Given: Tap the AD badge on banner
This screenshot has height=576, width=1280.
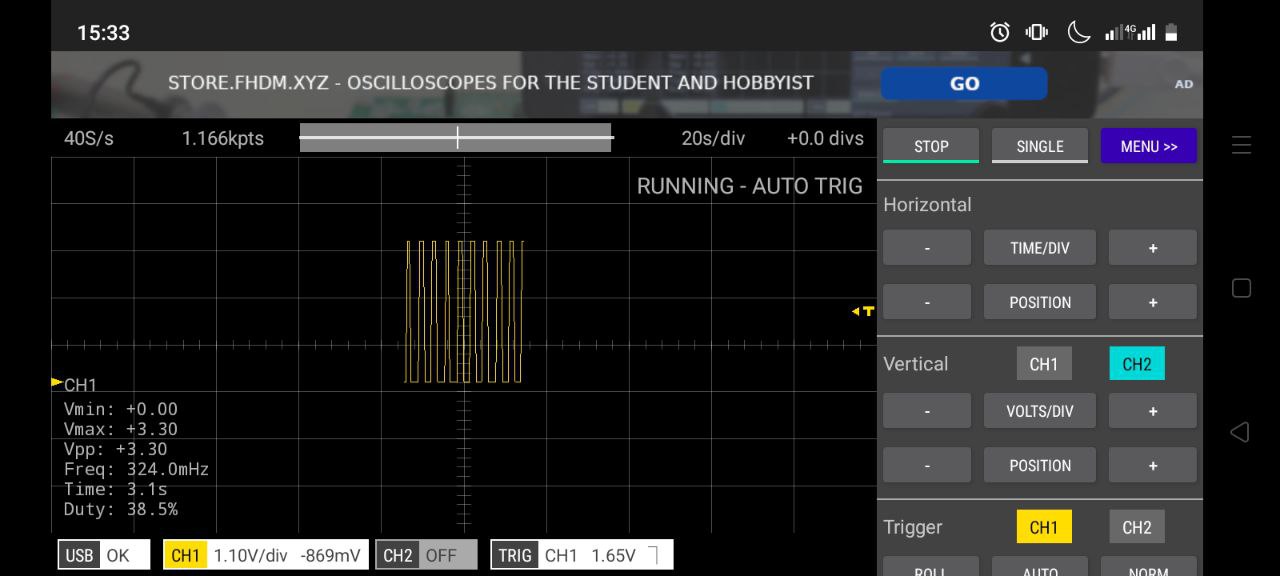Looking at the screenshot, I should [x=1183, y=84].
